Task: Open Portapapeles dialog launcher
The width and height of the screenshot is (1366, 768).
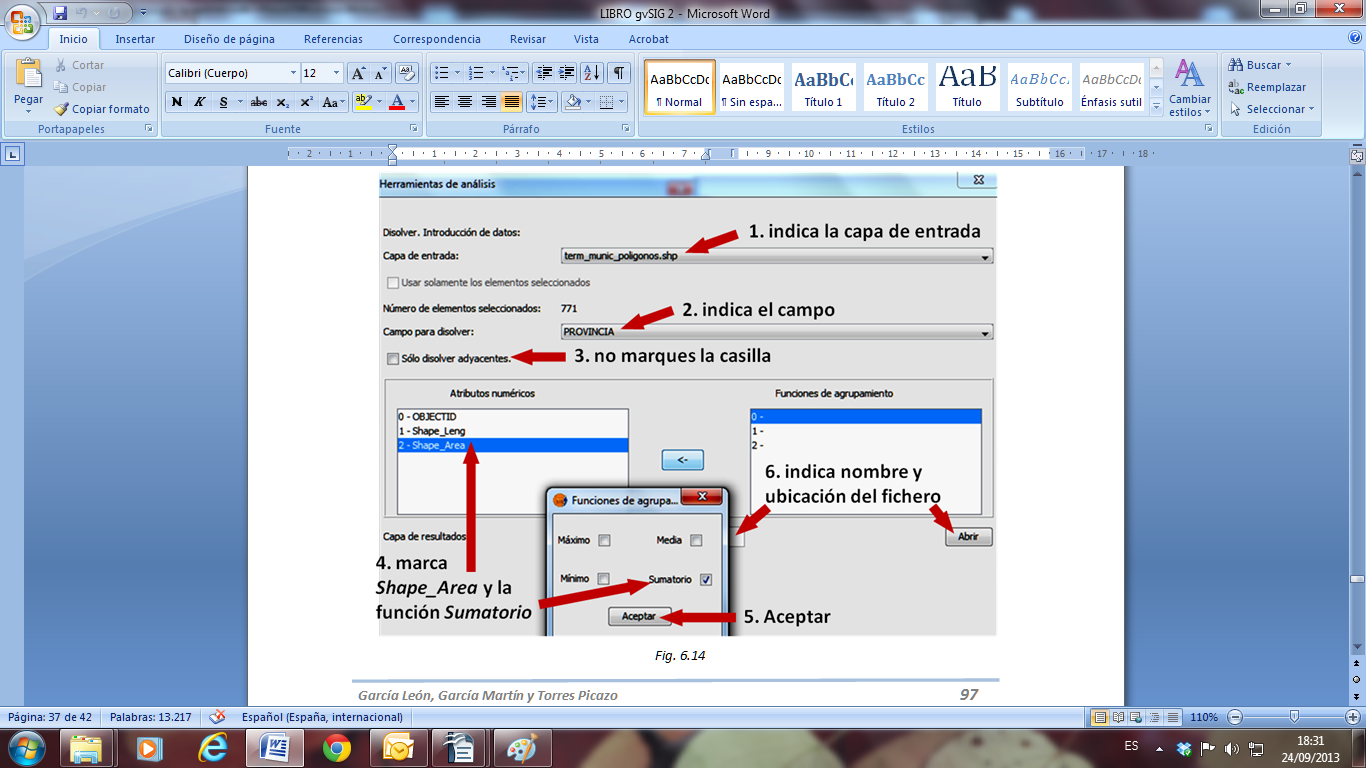Action: click(x=149, y=129)
